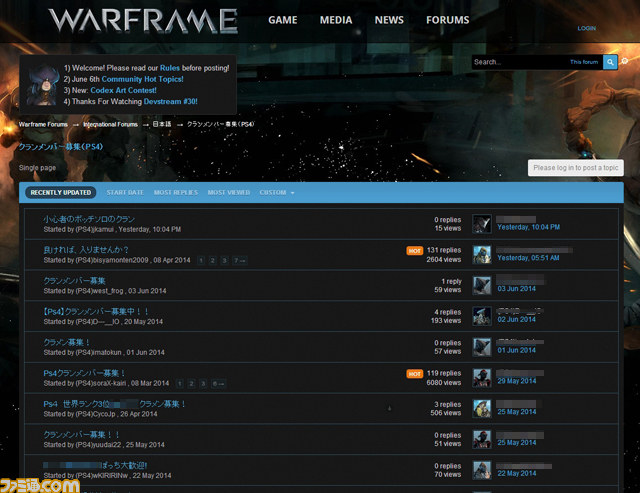Open the Rules link

pyautogui.click(x=170, y=68)
